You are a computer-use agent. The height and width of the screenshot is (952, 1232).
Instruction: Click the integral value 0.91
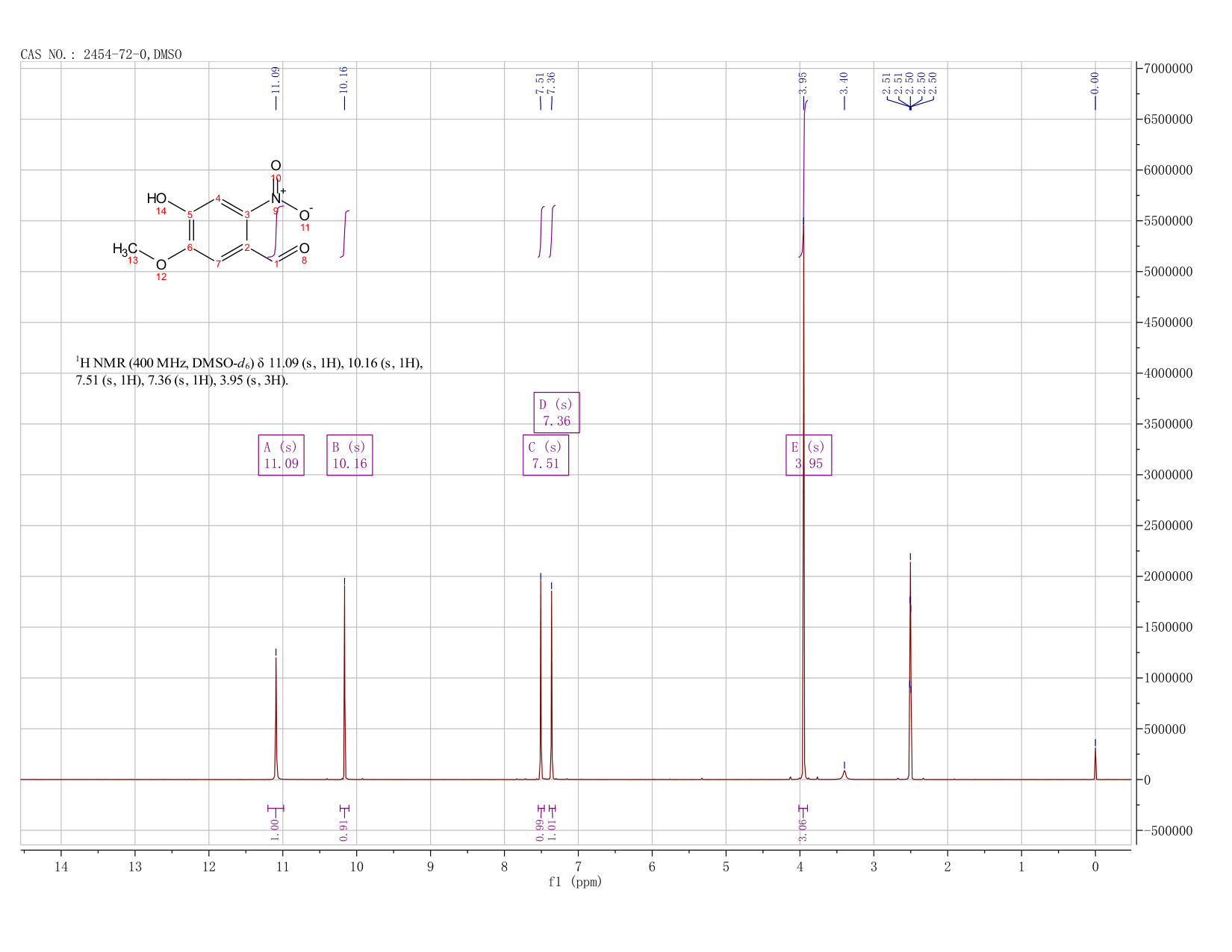pos(343,830)
